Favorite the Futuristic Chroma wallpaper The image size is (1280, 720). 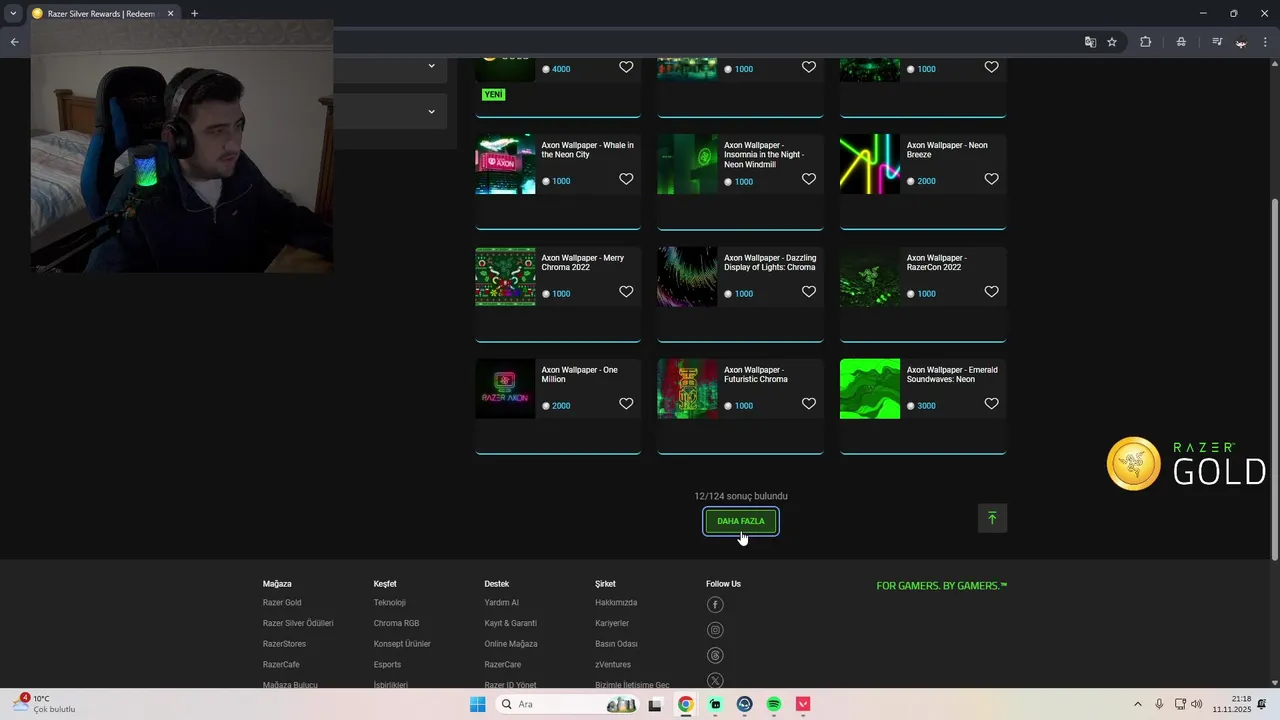coord(809,404)
